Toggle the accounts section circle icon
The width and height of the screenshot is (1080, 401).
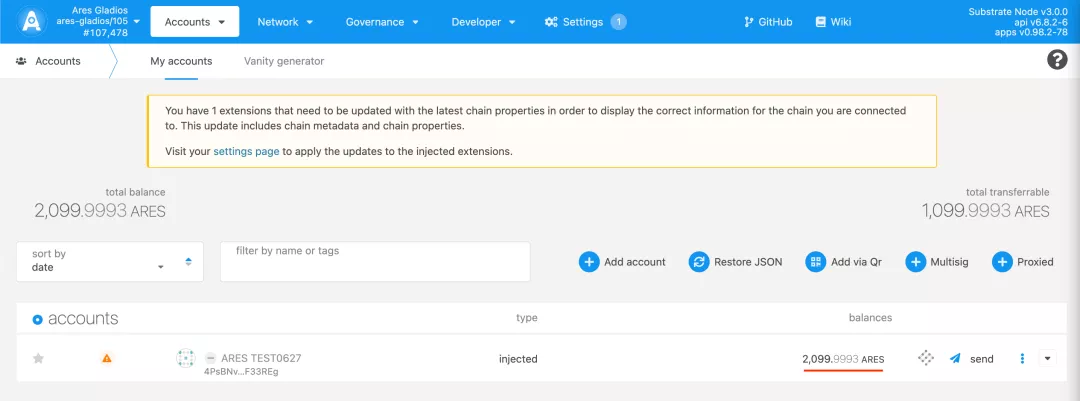tap(38, 319)
